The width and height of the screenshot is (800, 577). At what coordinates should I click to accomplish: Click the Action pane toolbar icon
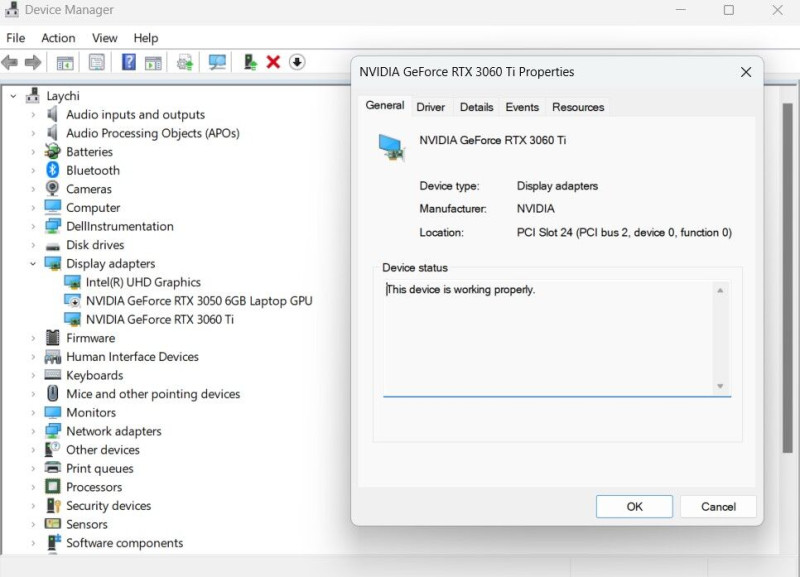pos(153,63)
